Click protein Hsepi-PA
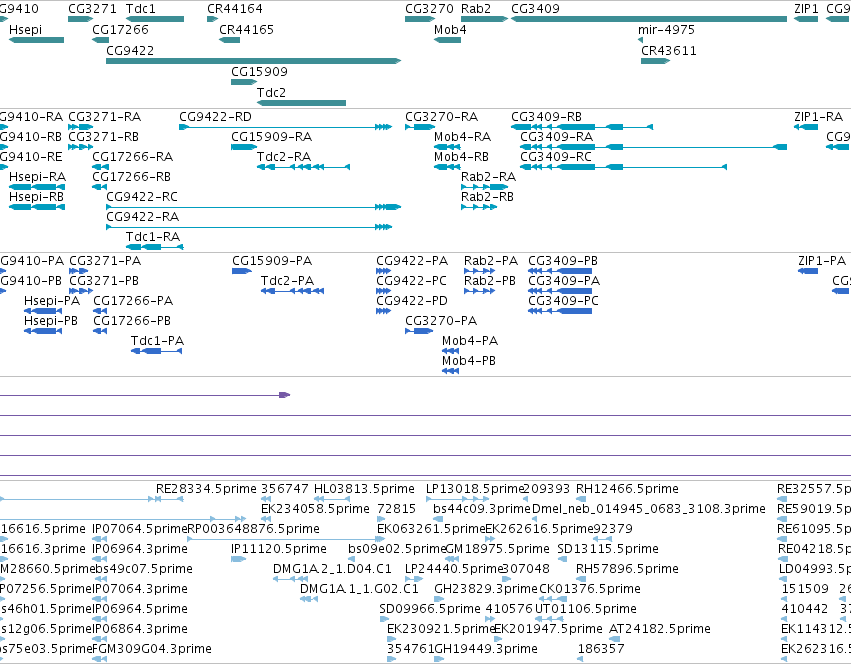851x664 pixels. (x=43, y=311)
